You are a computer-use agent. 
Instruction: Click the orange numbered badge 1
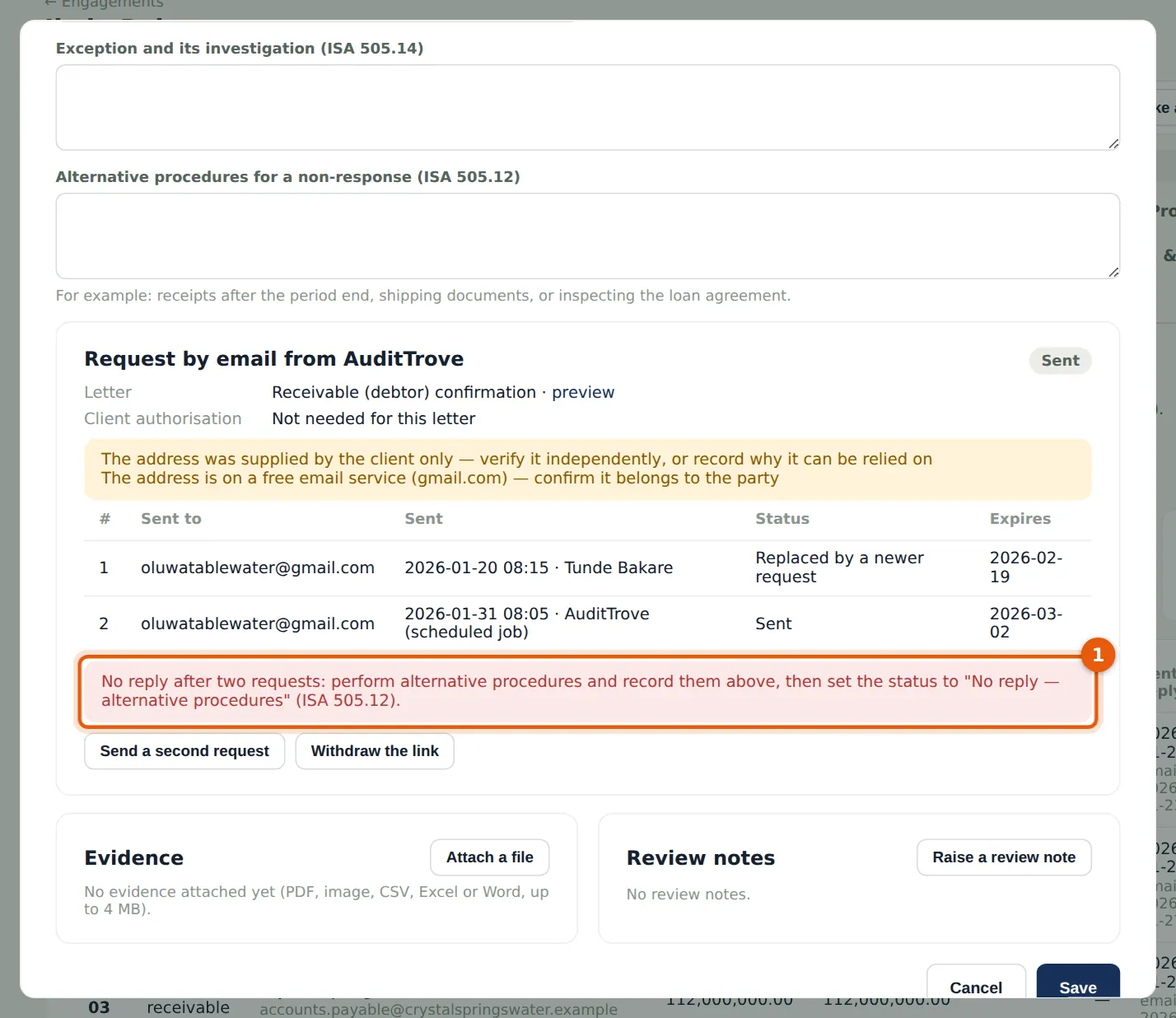(x=1098, y=655)
